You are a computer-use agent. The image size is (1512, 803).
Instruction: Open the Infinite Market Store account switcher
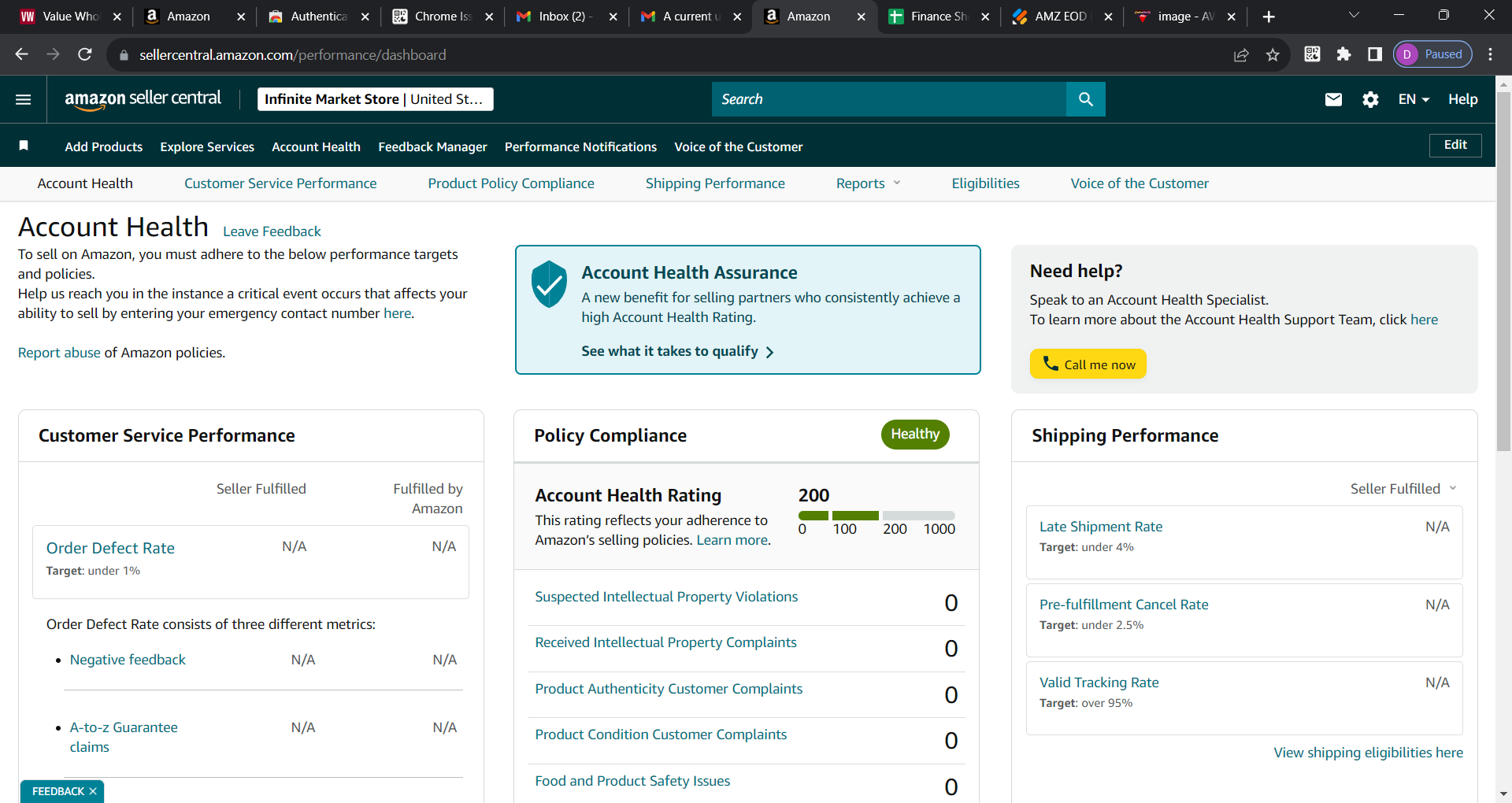pos(375,99)
